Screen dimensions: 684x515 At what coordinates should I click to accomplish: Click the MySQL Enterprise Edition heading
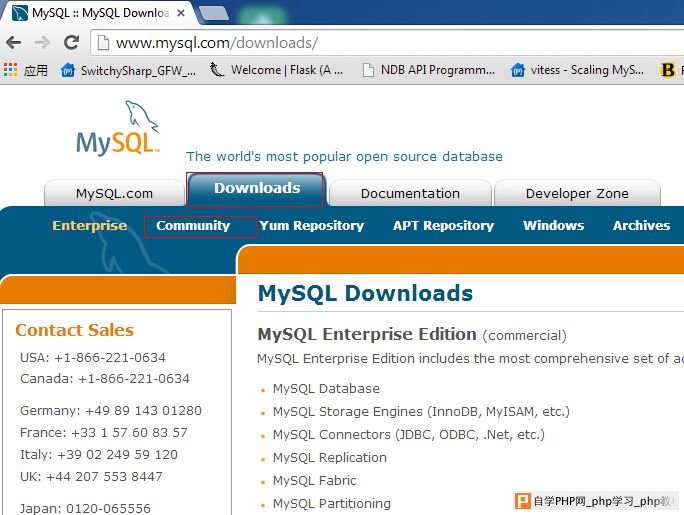(367, 334)
